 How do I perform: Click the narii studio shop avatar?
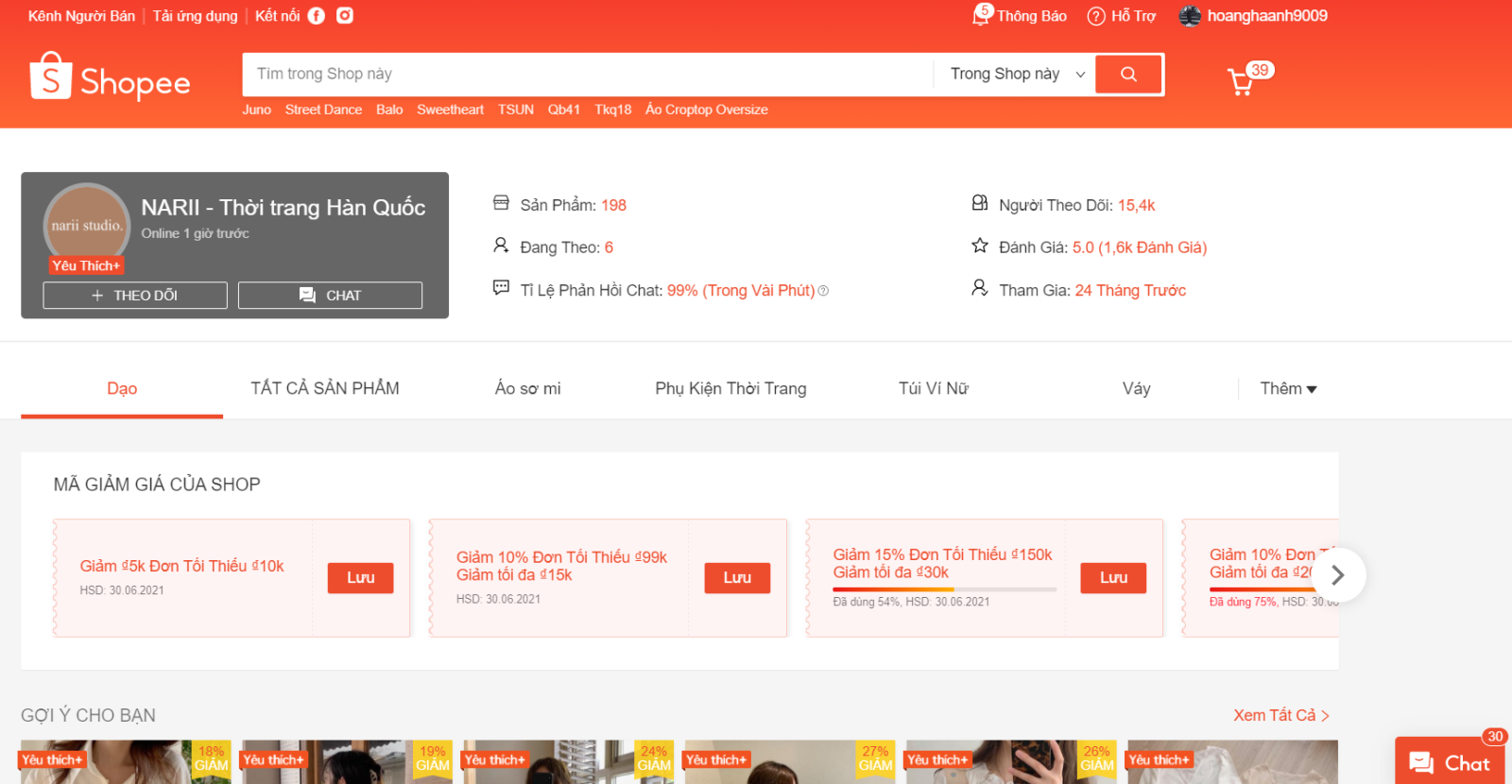coord(86,225)
